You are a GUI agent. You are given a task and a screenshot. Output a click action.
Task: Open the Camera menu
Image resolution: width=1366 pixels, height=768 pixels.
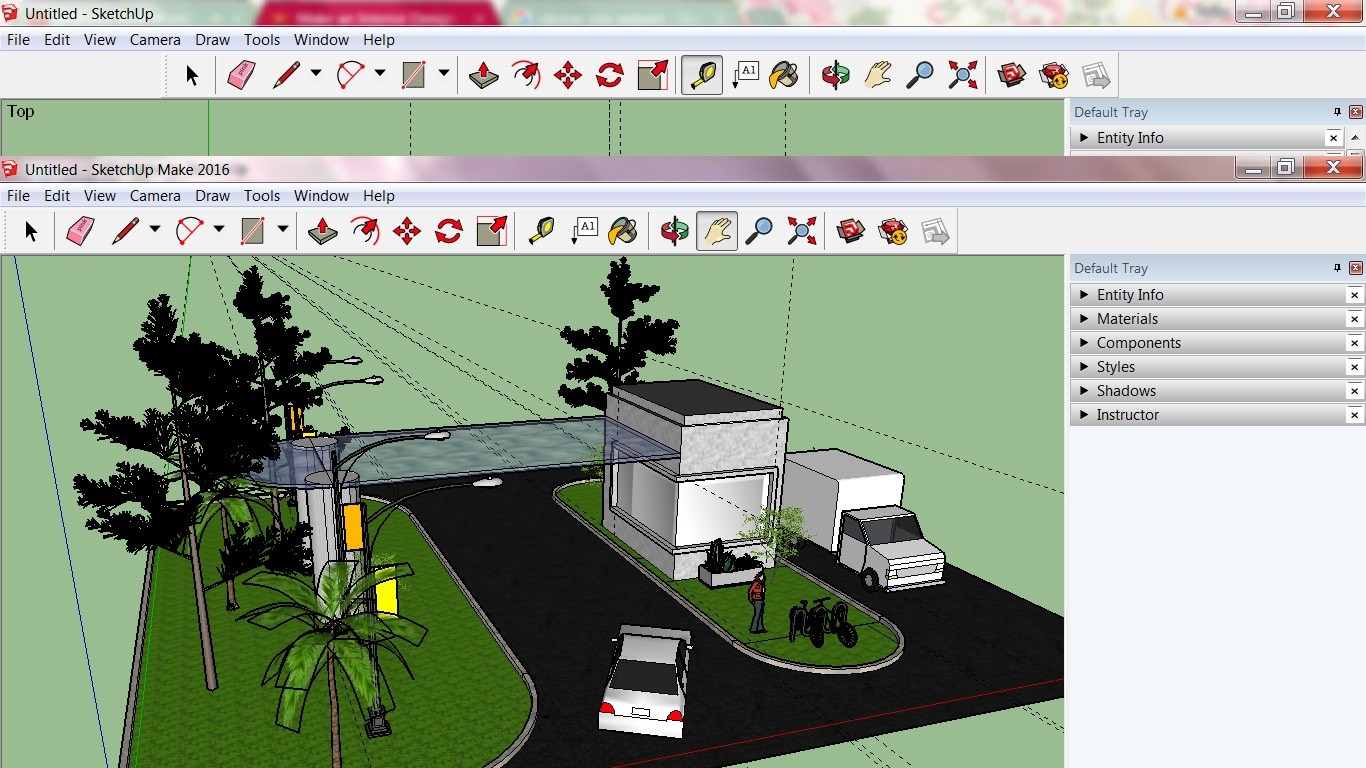pyautogui.click(x=155, y=195)
